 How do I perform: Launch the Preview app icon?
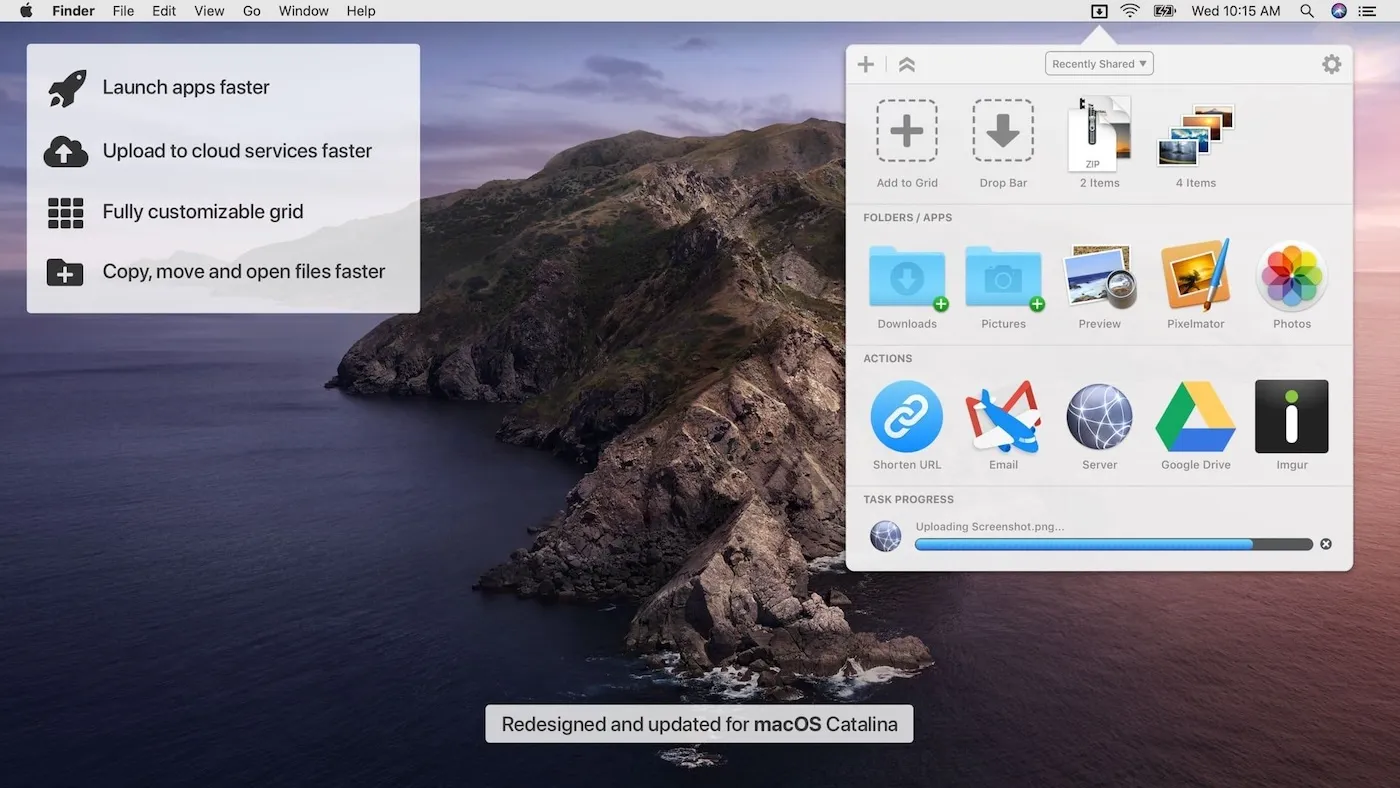[1099, 276]
